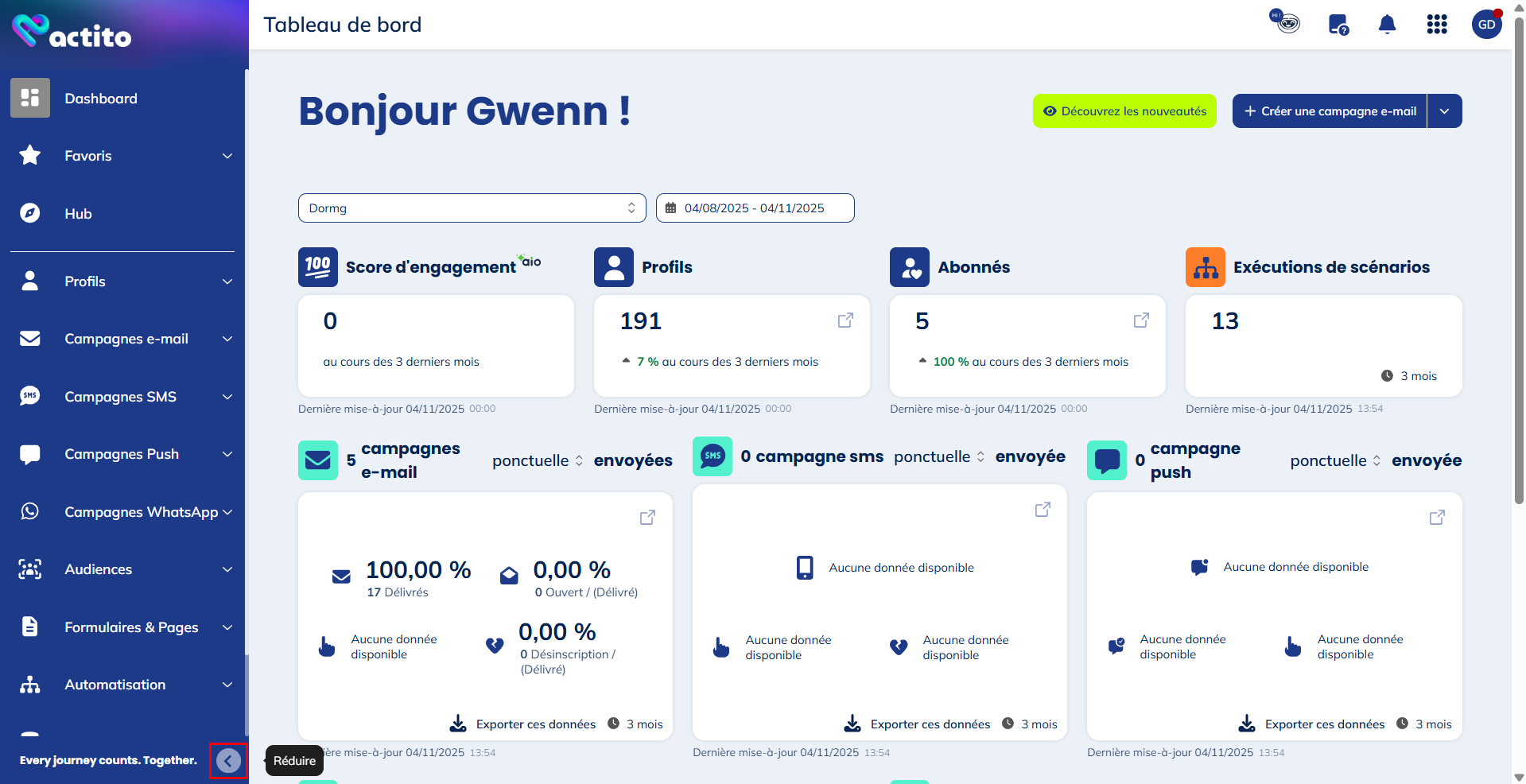Open the notifications bell
The width and height of the screenshot is (1526, 784).
(1387, 24)
